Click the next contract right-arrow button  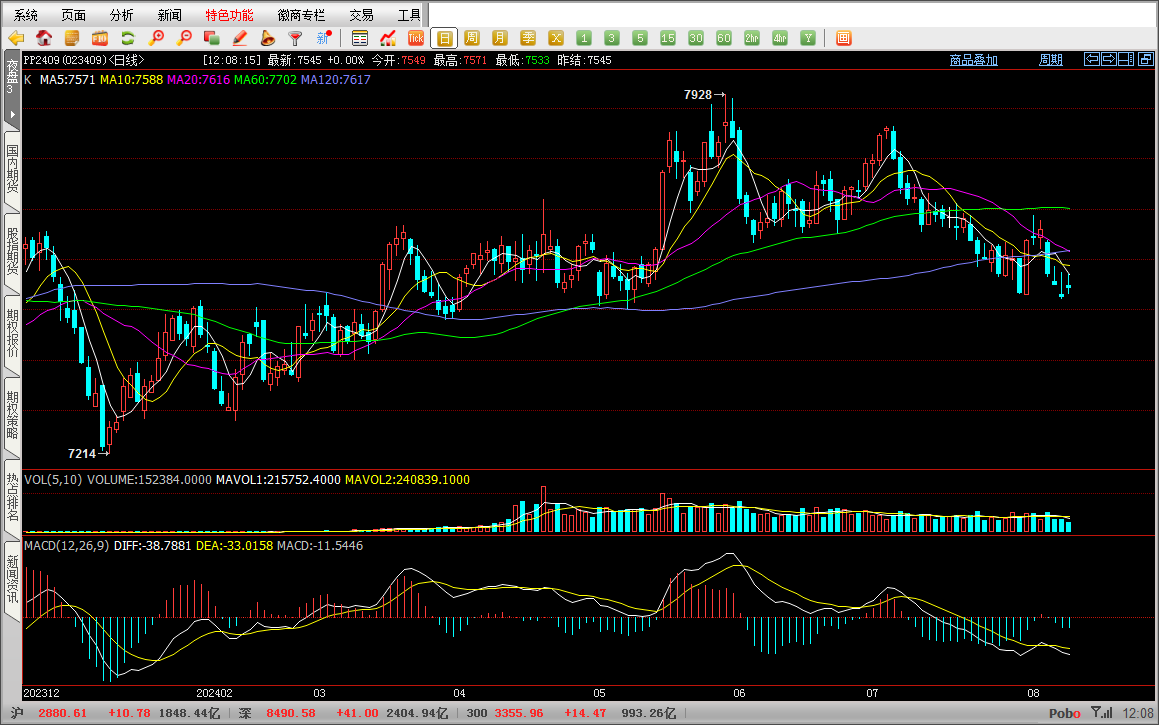coord(1109,60)
